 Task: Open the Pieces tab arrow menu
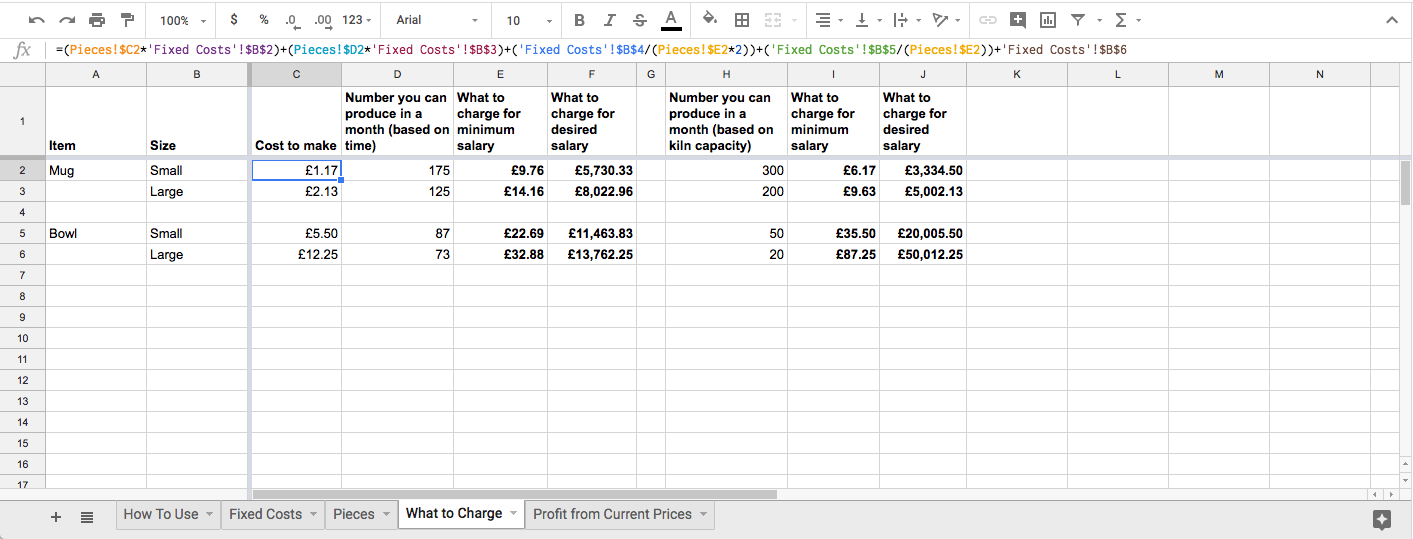click(x=385, y=514)
